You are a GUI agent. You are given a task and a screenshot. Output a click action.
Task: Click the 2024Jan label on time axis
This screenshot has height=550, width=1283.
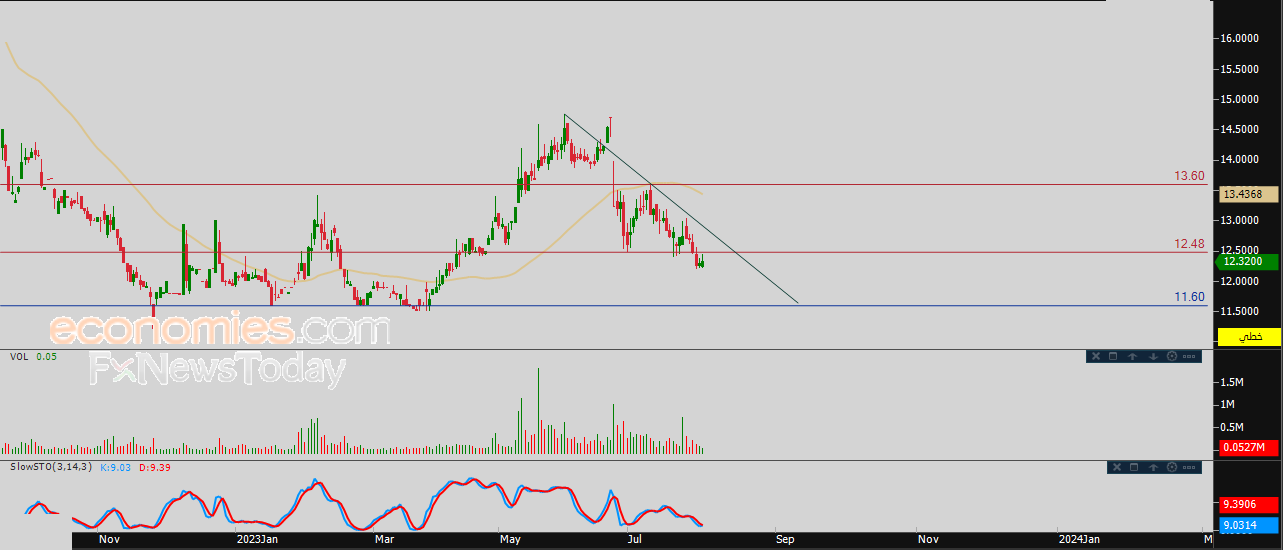click(x=1079, y=539)
